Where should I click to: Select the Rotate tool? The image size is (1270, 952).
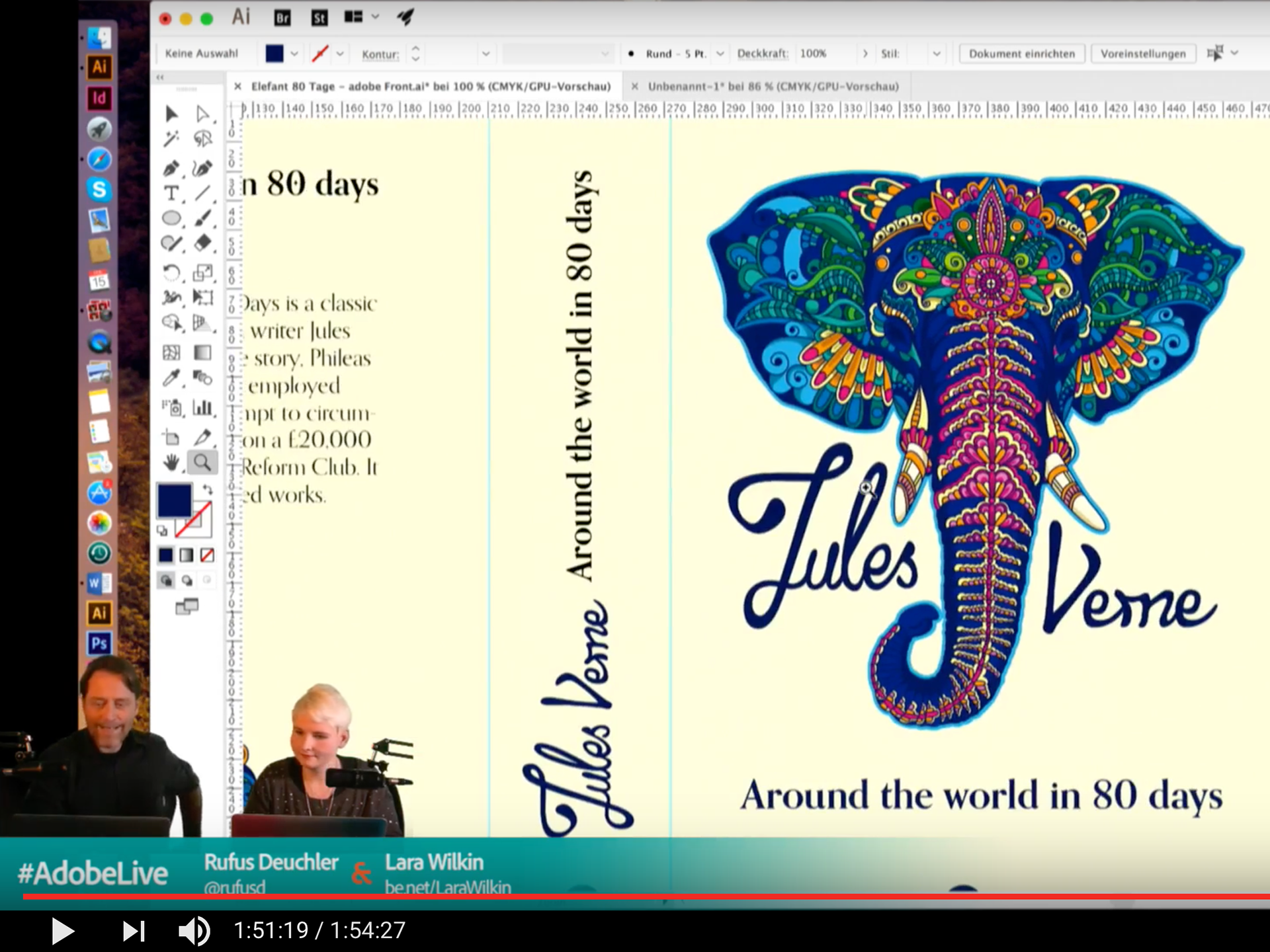171,272
